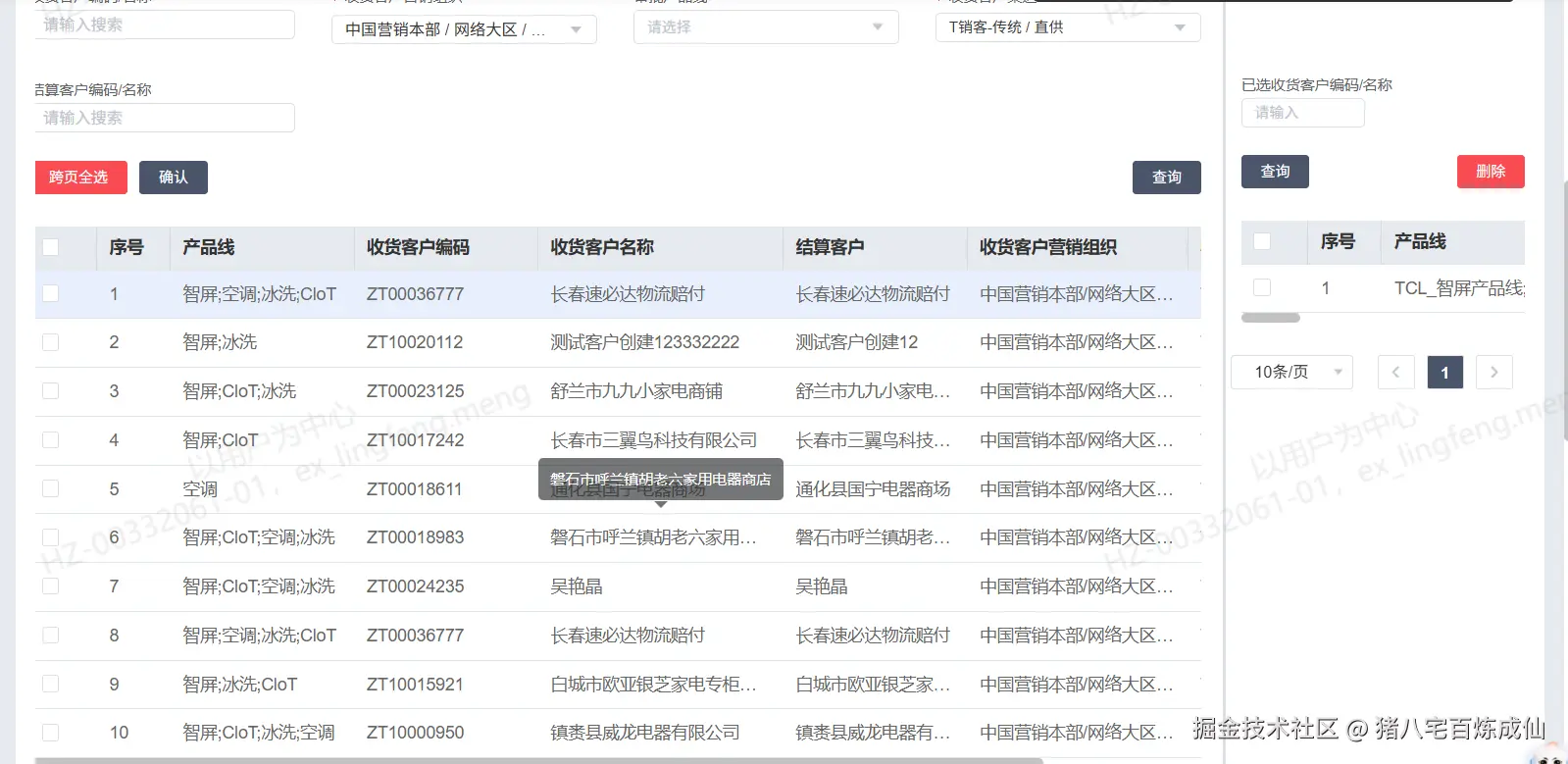Click the product line cell 智屏;冰洗
Viewport: 1568px width, 764px height.
[220, 342]
